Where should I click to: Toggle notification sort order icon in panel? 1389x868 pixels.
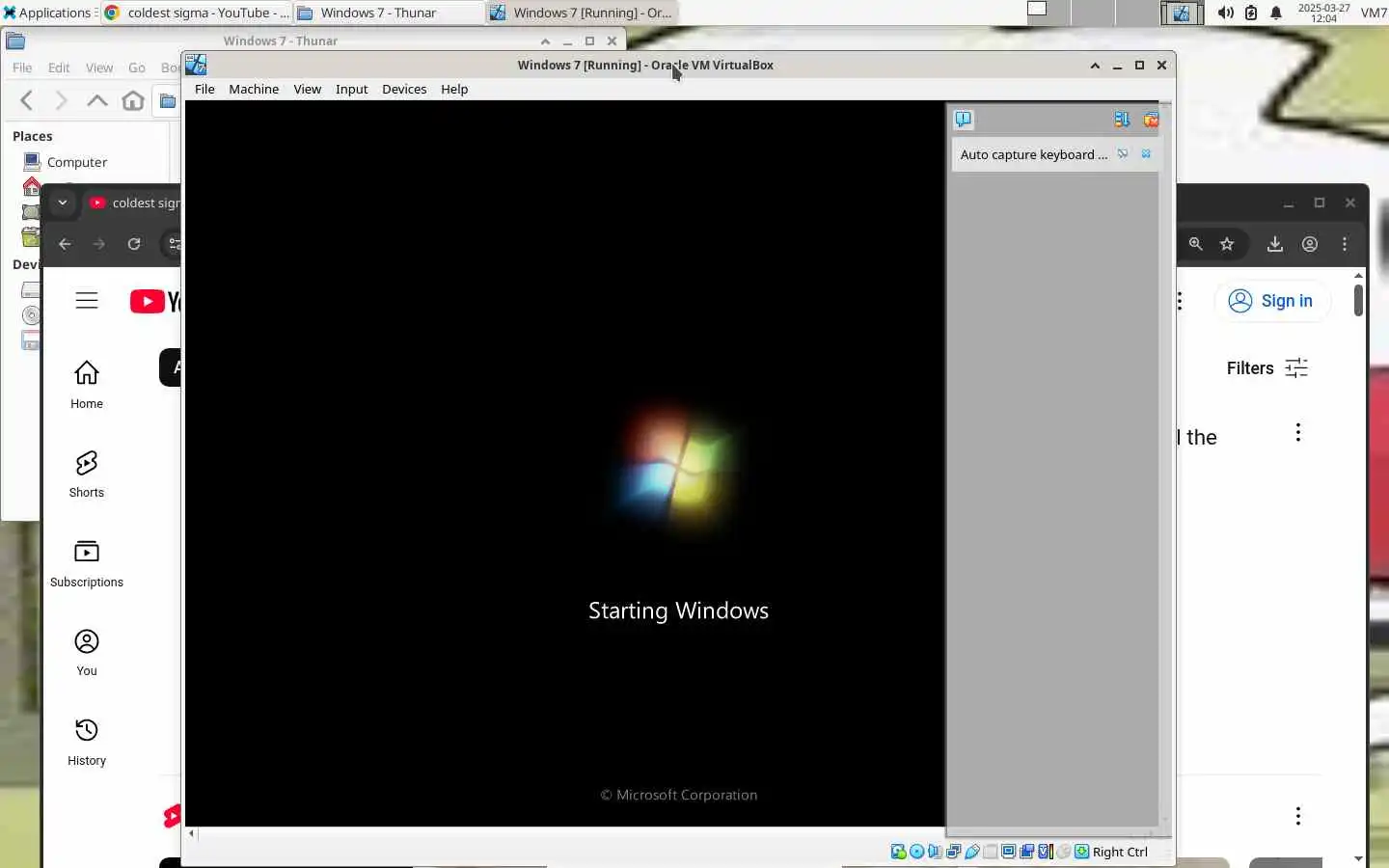(1122, 120)
